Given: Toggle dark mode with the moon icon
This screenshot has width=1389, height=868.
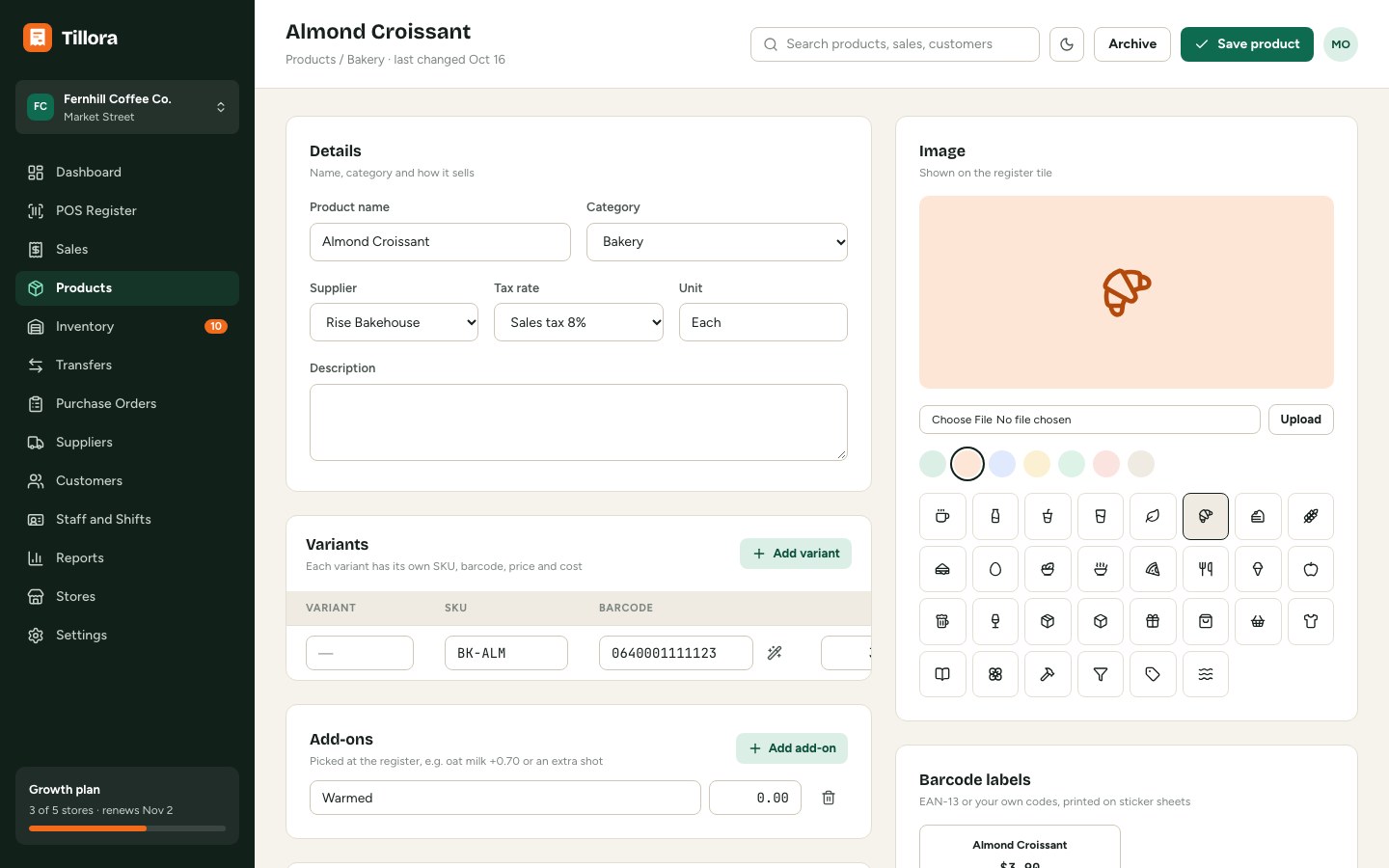Looking at the screenshot, I should [x=1067, y=44].
